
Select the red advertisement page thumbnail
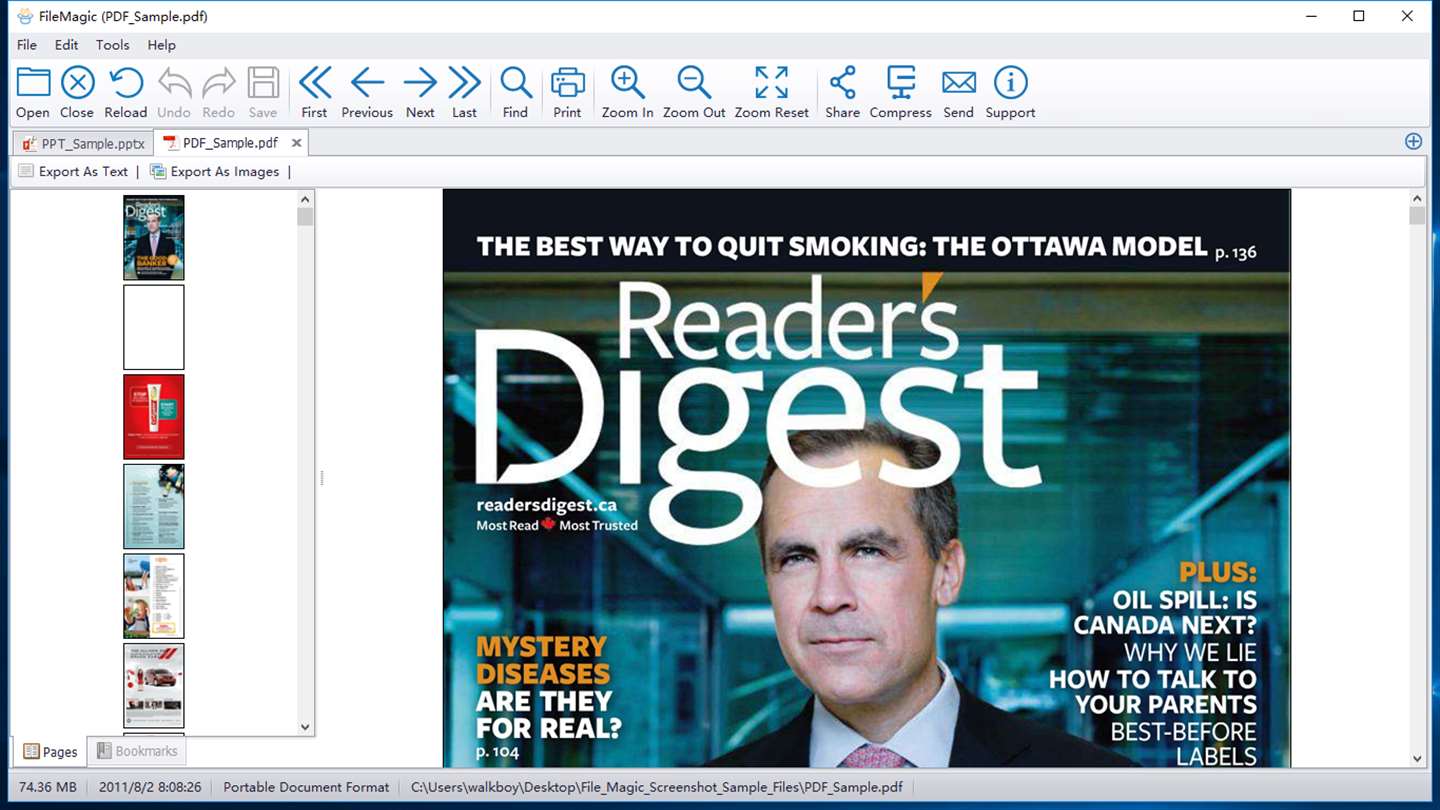[154, 416]
